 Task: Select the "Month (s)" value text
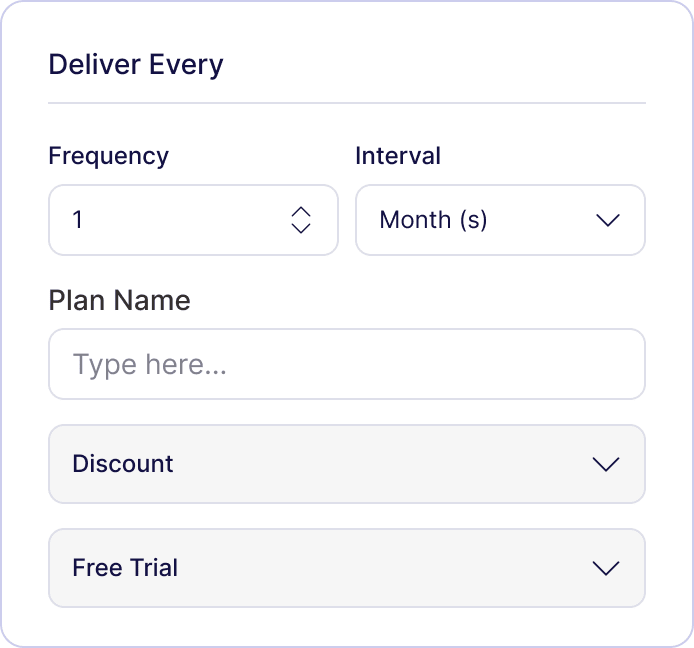pos(433,220)
